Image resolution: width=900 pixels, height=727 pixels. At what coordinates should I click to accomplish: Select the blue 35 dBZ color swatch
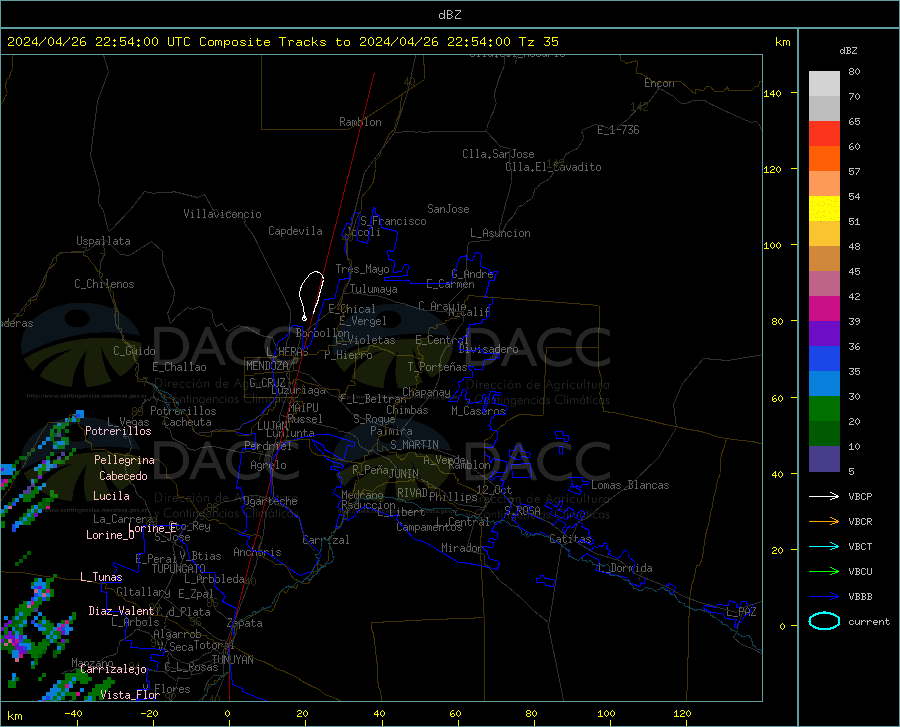(x=824, y=359)
